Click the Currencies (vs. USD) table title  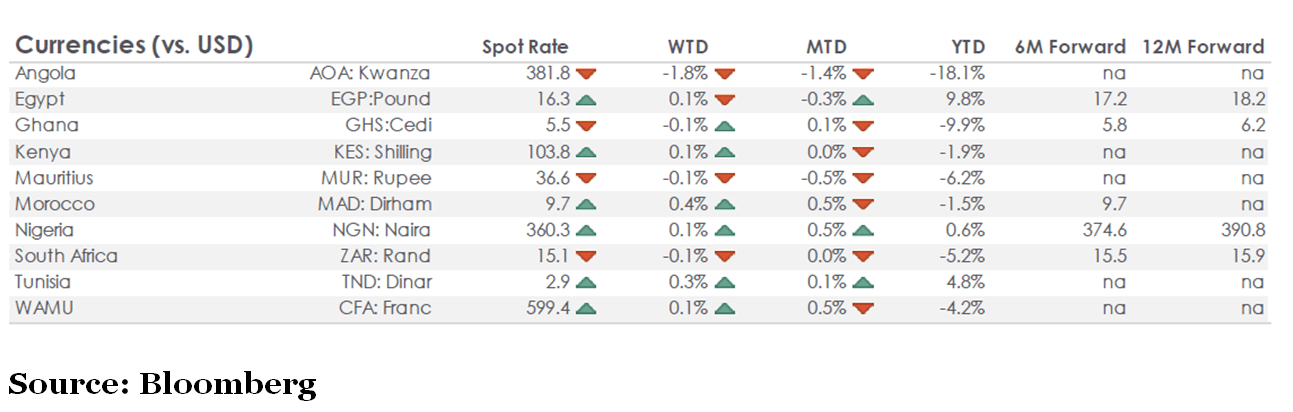coord(134,46)
